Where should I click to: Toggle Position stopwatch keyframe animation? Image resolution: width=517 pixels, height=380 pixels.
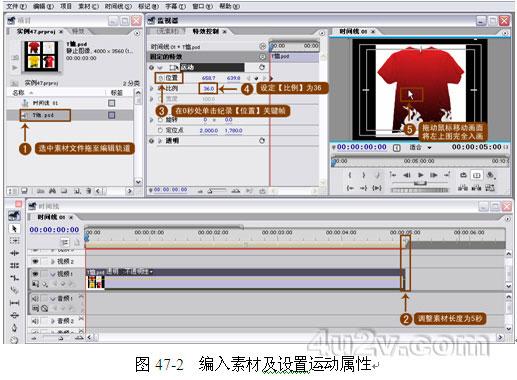point(161,78)
